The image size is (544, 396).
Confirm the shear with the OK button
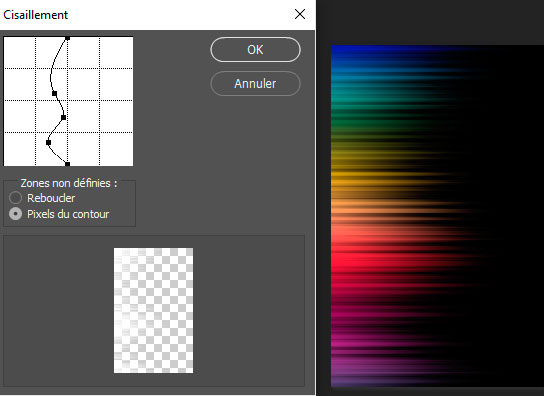click(255, 50)
